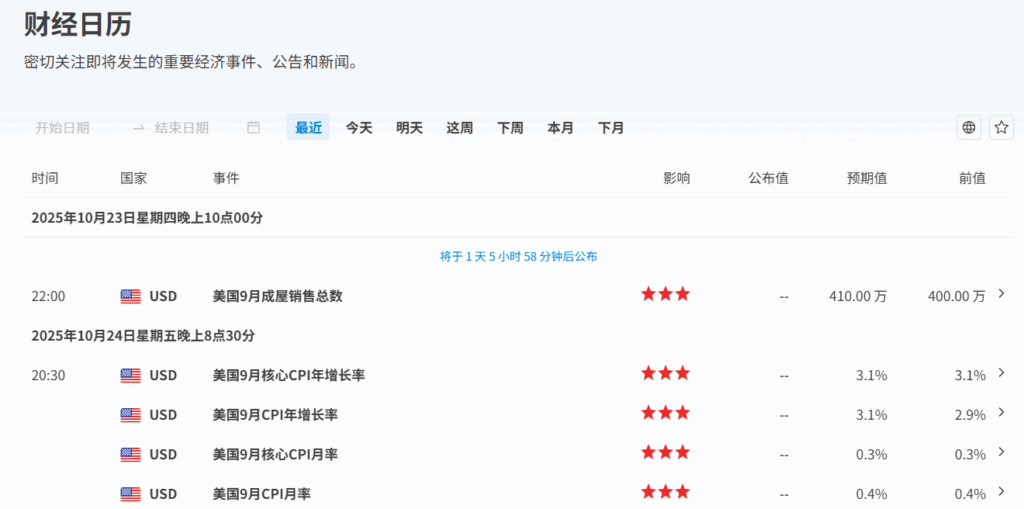This screenshot has height=509, width=1024.
Task: Click the globe icon for region settings
Action: coord(968,127)
